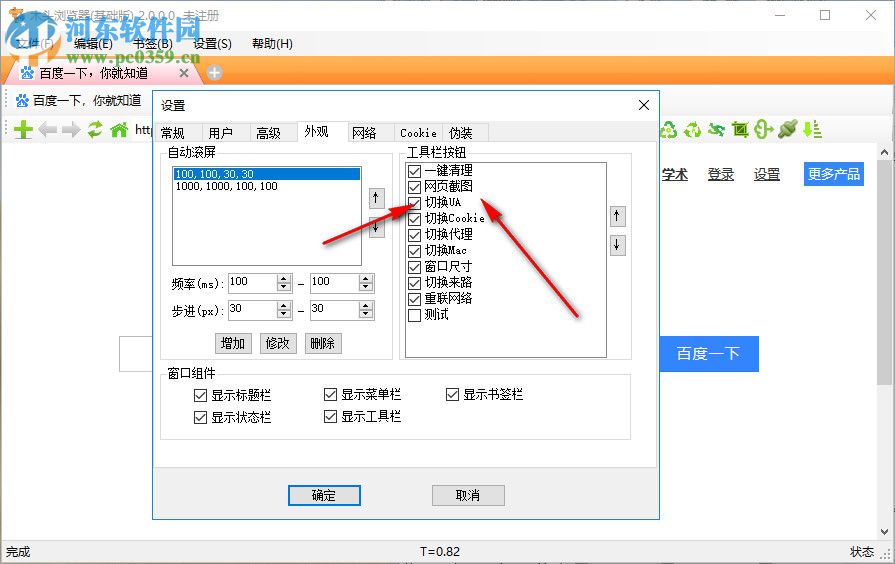Click stepper arrows of second 步进 field
This screenshot has height=564, width=895.
tap(366, 310)
